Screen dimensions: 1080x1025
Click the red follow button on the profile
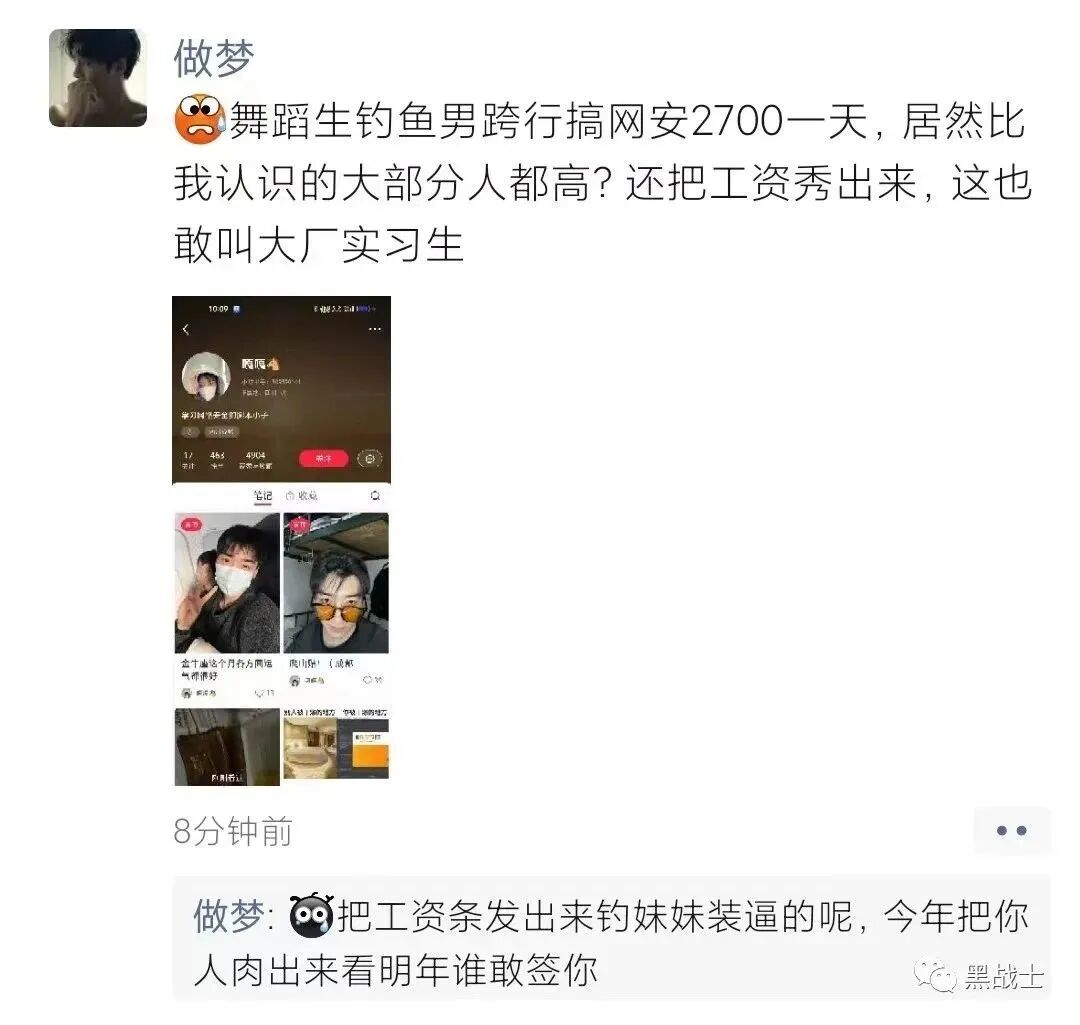pos(323,459)
